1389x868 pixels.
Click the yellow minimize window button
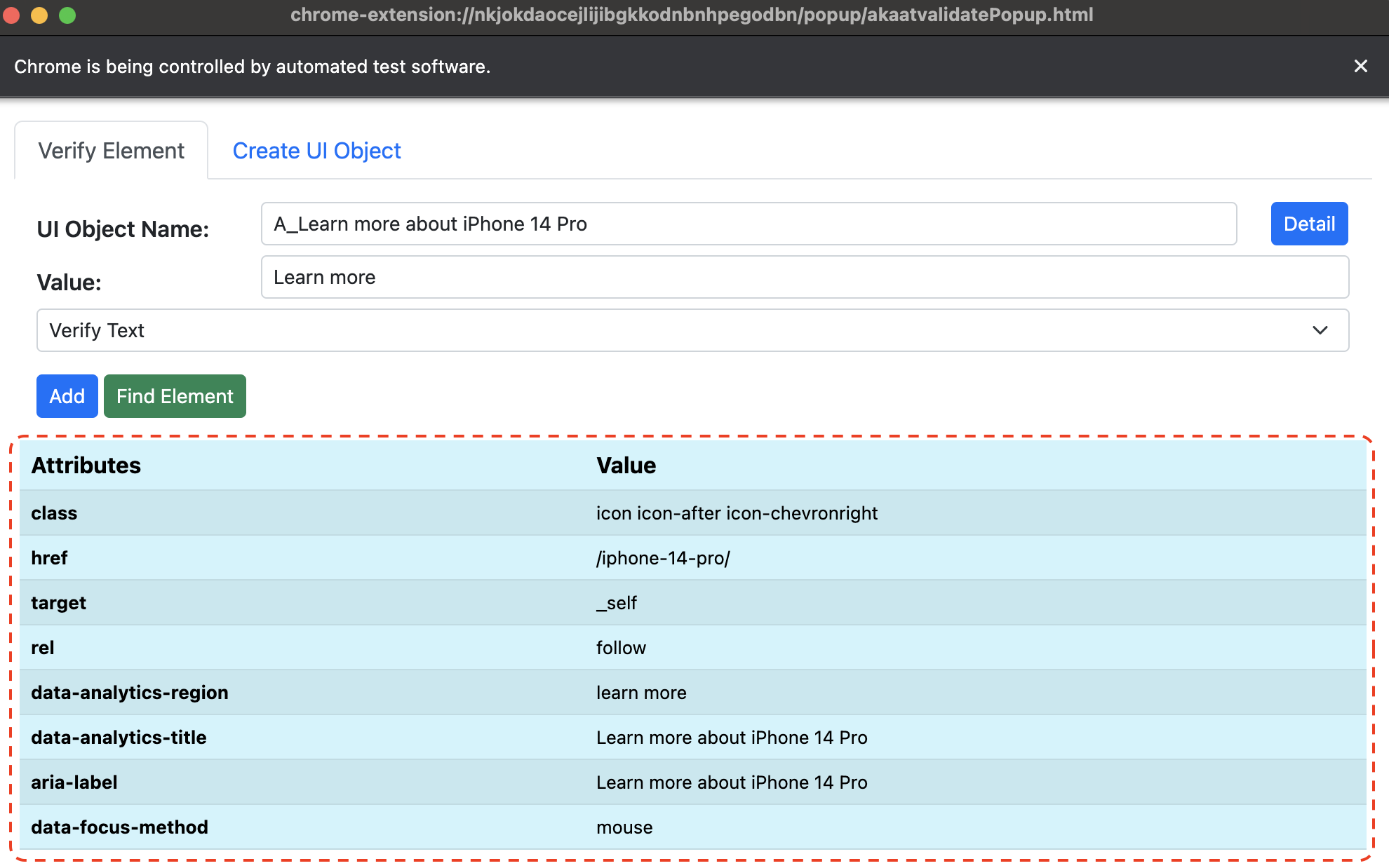point(39,15)
